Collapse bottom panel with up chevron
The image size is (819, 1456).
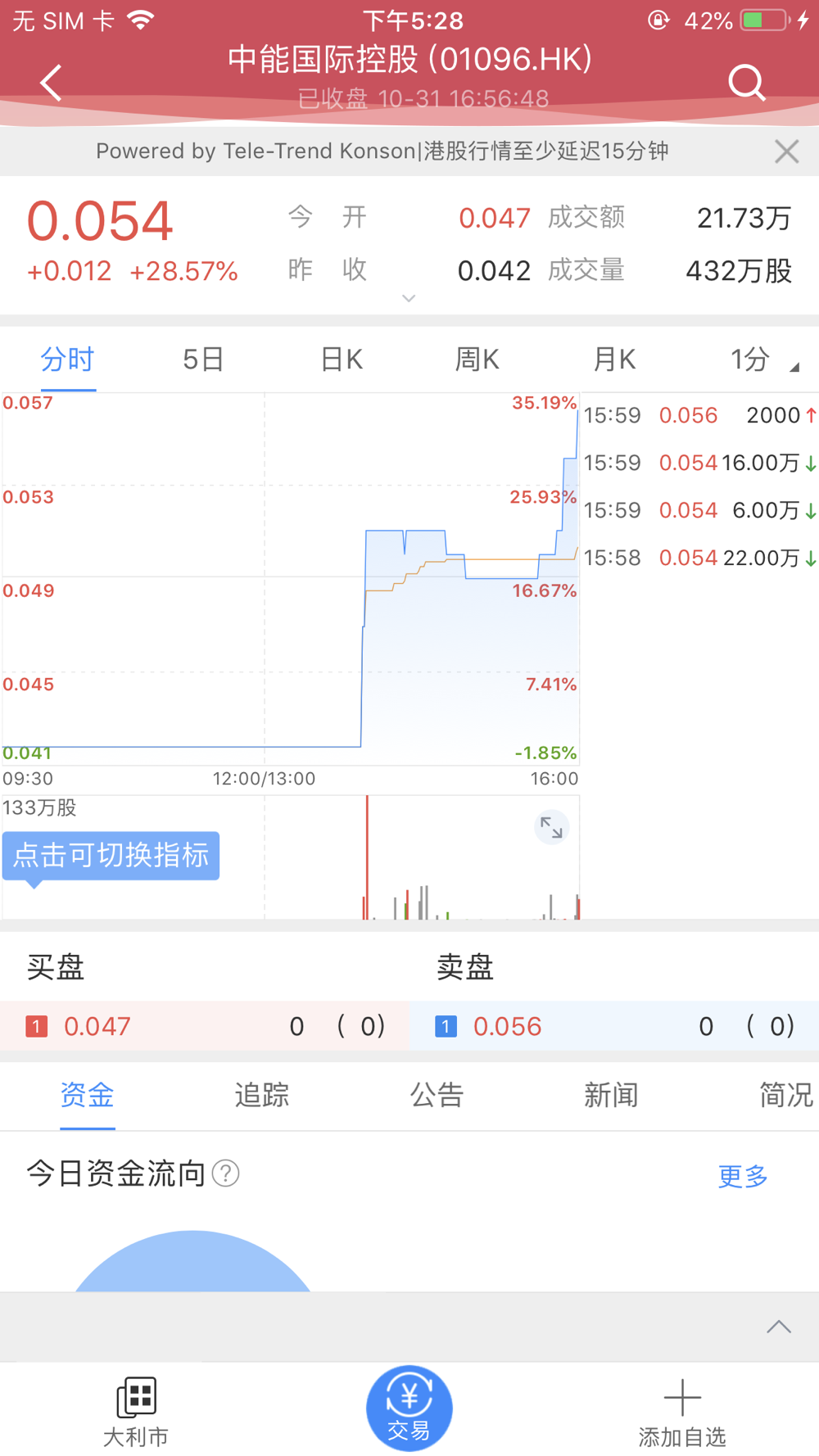(779, 1327)
